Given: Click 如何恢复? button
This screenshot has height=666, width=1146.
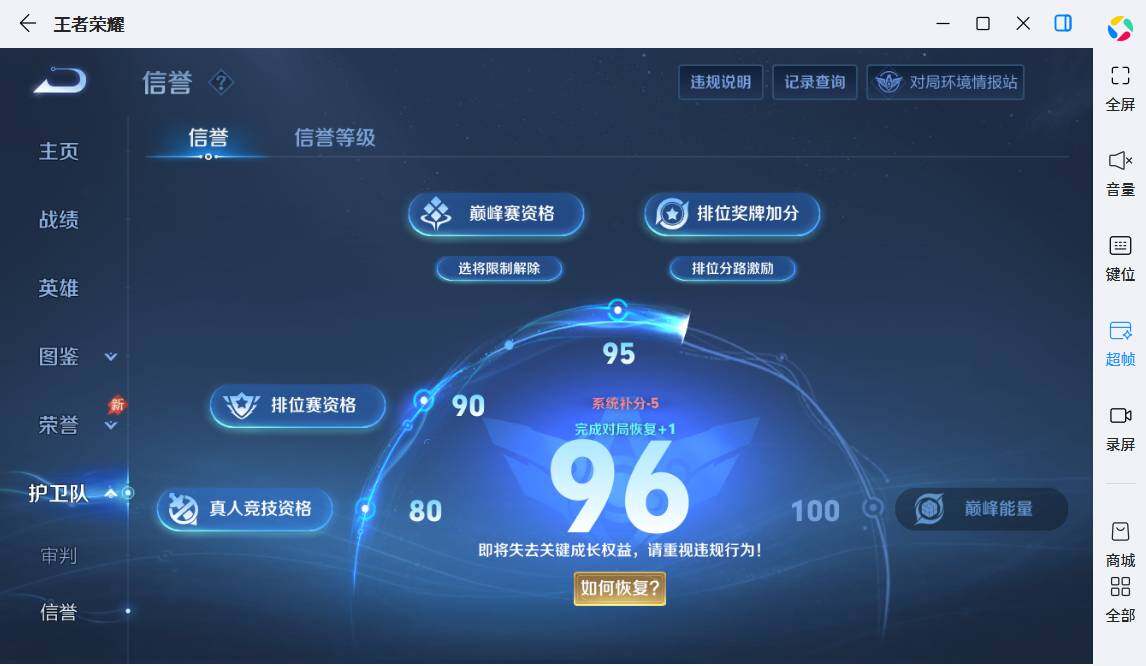Looking at the screenshot, I should (x=620, y=589).
